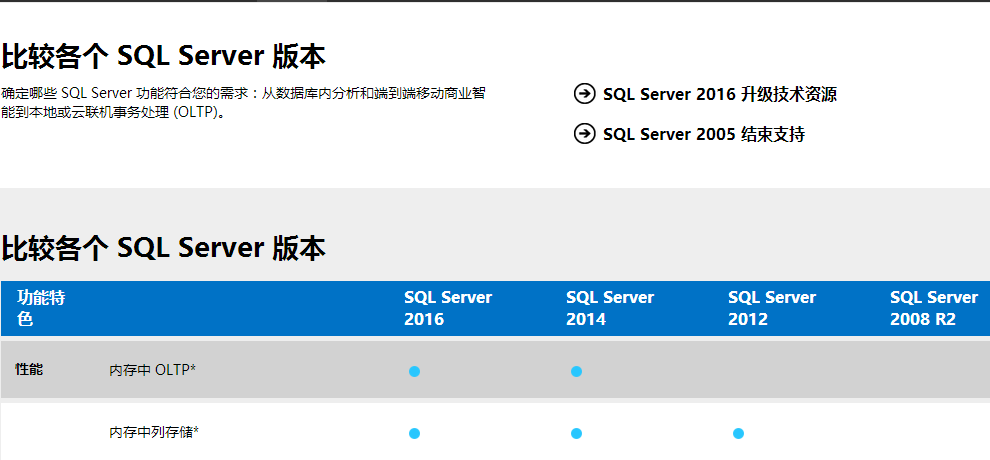The width and height of the screenshot is (990, 460).
Task: Click 内存中 OLTP dot under SQL Server 2016
Action: 414,371
